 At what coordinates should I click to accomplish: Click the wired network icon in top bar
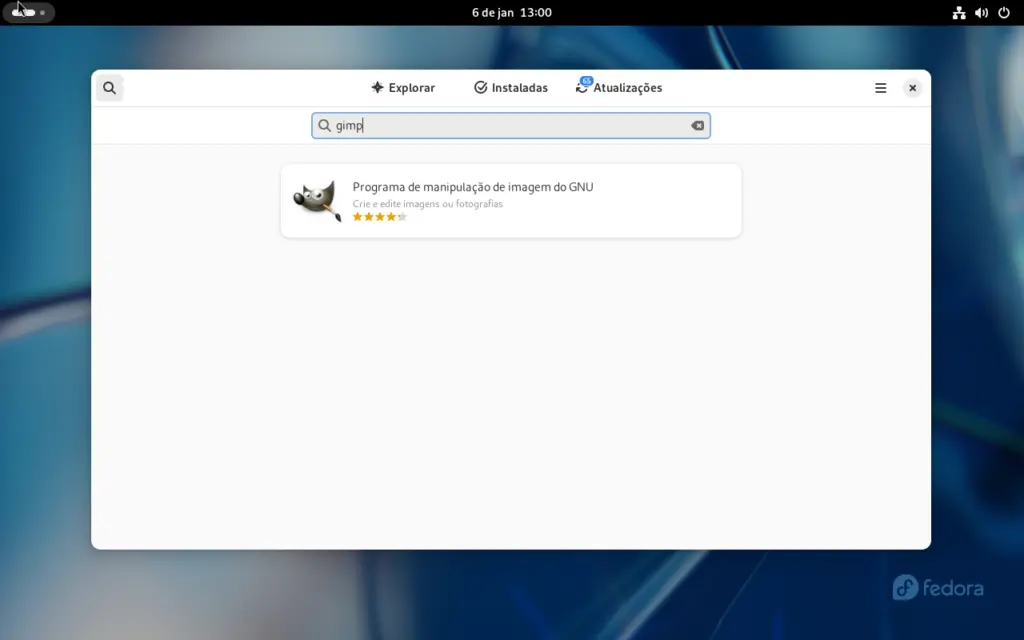(957, 13)
